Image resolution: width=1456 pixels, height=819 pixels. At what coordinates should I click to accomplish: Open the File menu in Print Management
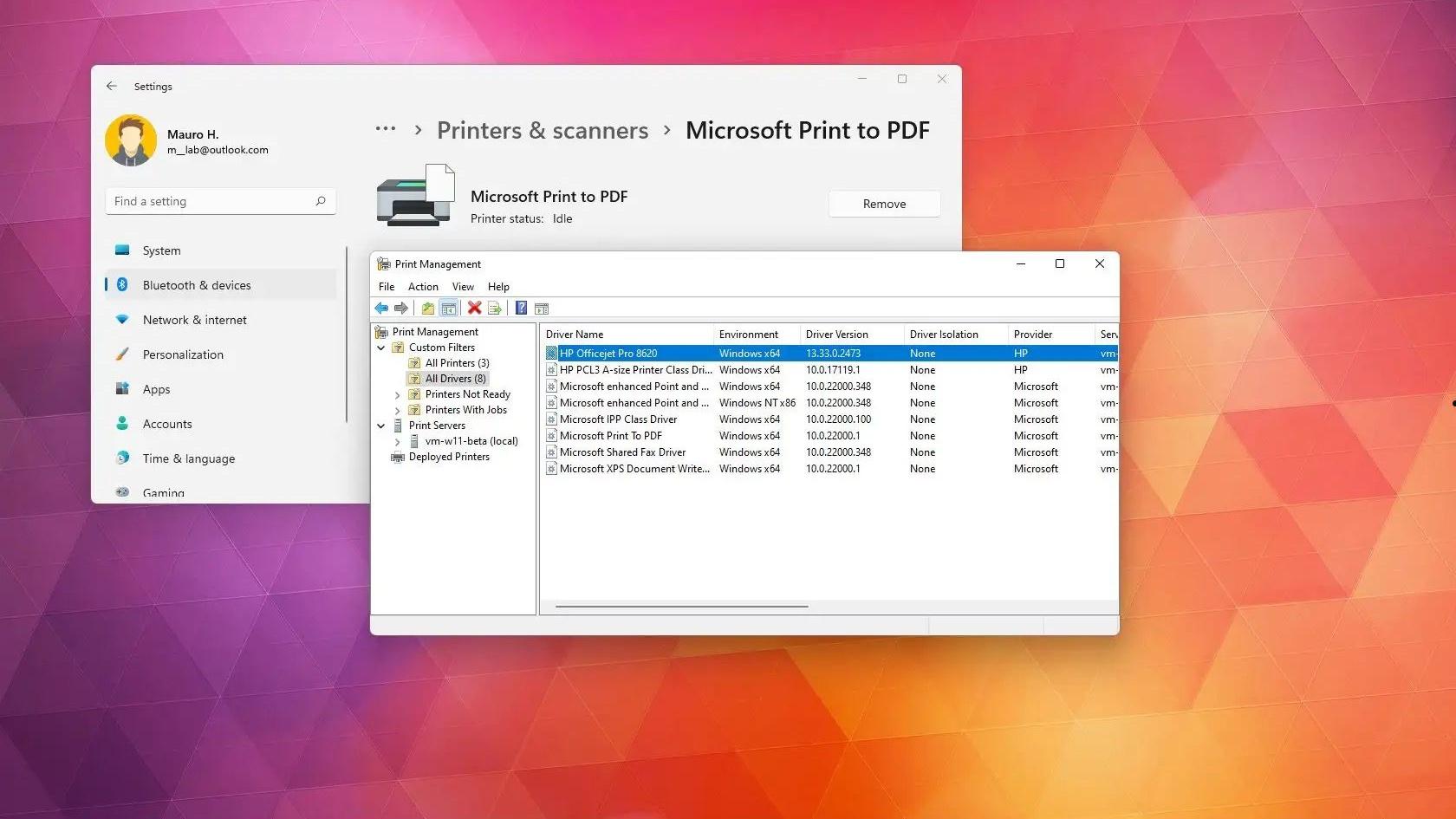[387, 287]
